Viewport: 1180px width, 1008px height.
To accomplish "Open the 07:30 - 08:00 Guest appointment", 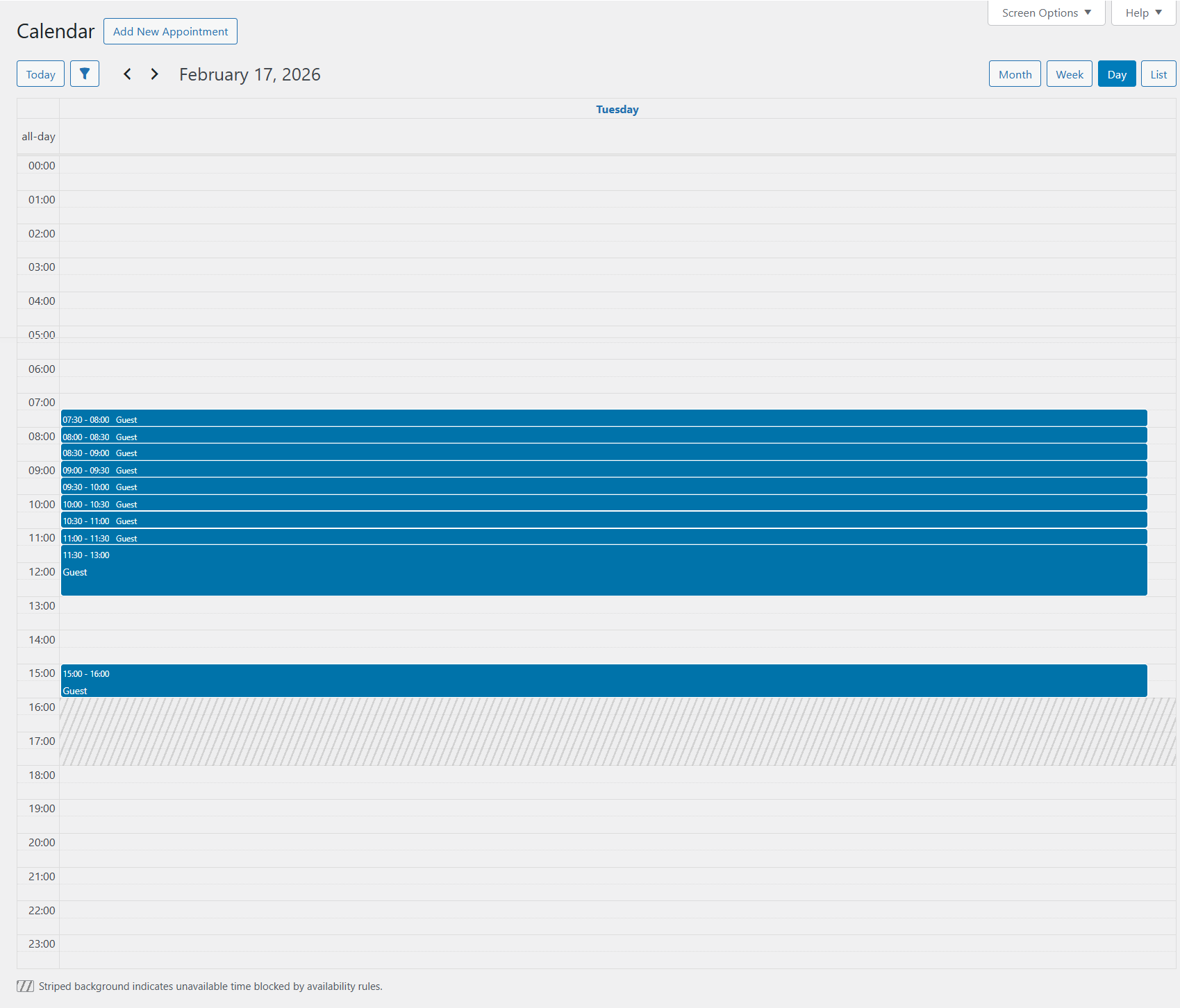I will [603, 419].
